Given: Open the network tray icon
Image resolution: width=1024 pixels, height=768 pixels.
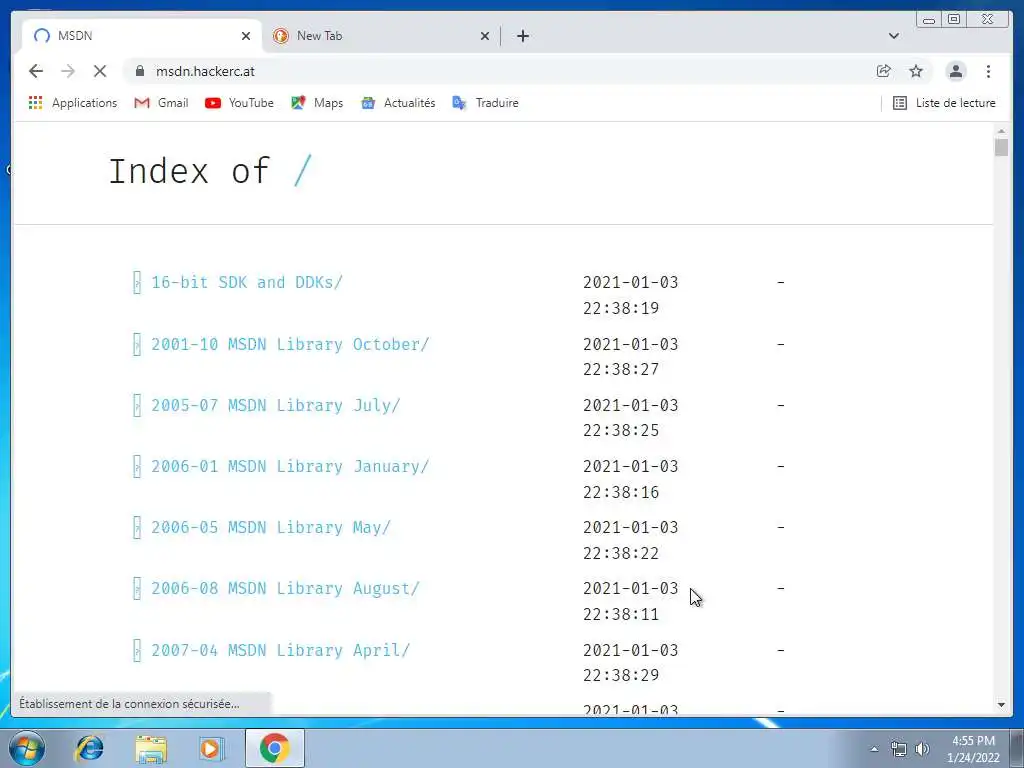Looking at the screenshot, I should coord(899,749).
